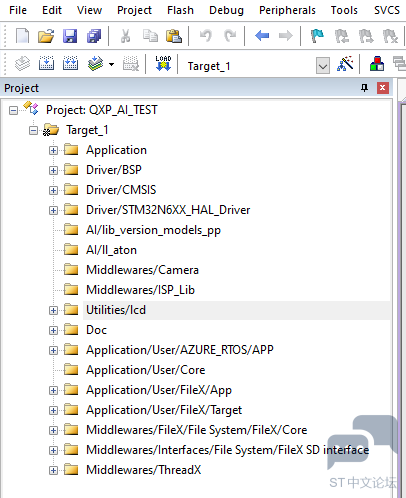406x498 pixels.
Task: Expand the Driver/STM32N6XX_HAL_Driver group
Action: (53, 210)
